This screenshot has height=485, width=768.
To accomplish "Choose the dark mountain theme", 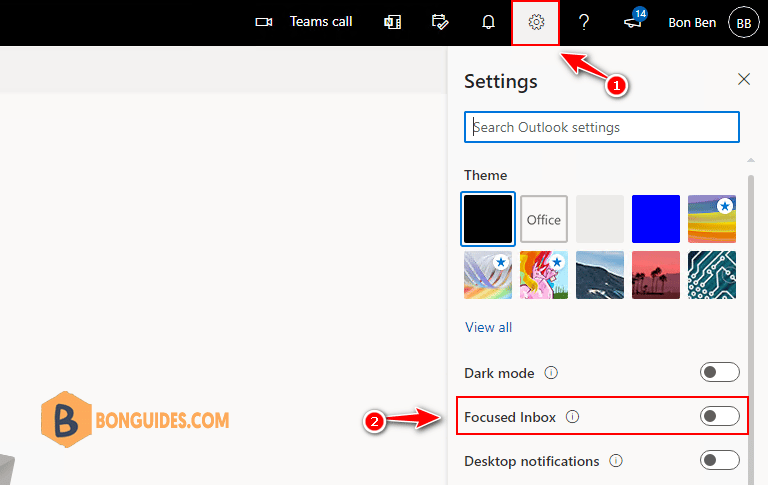I will [x=600, y=275].
